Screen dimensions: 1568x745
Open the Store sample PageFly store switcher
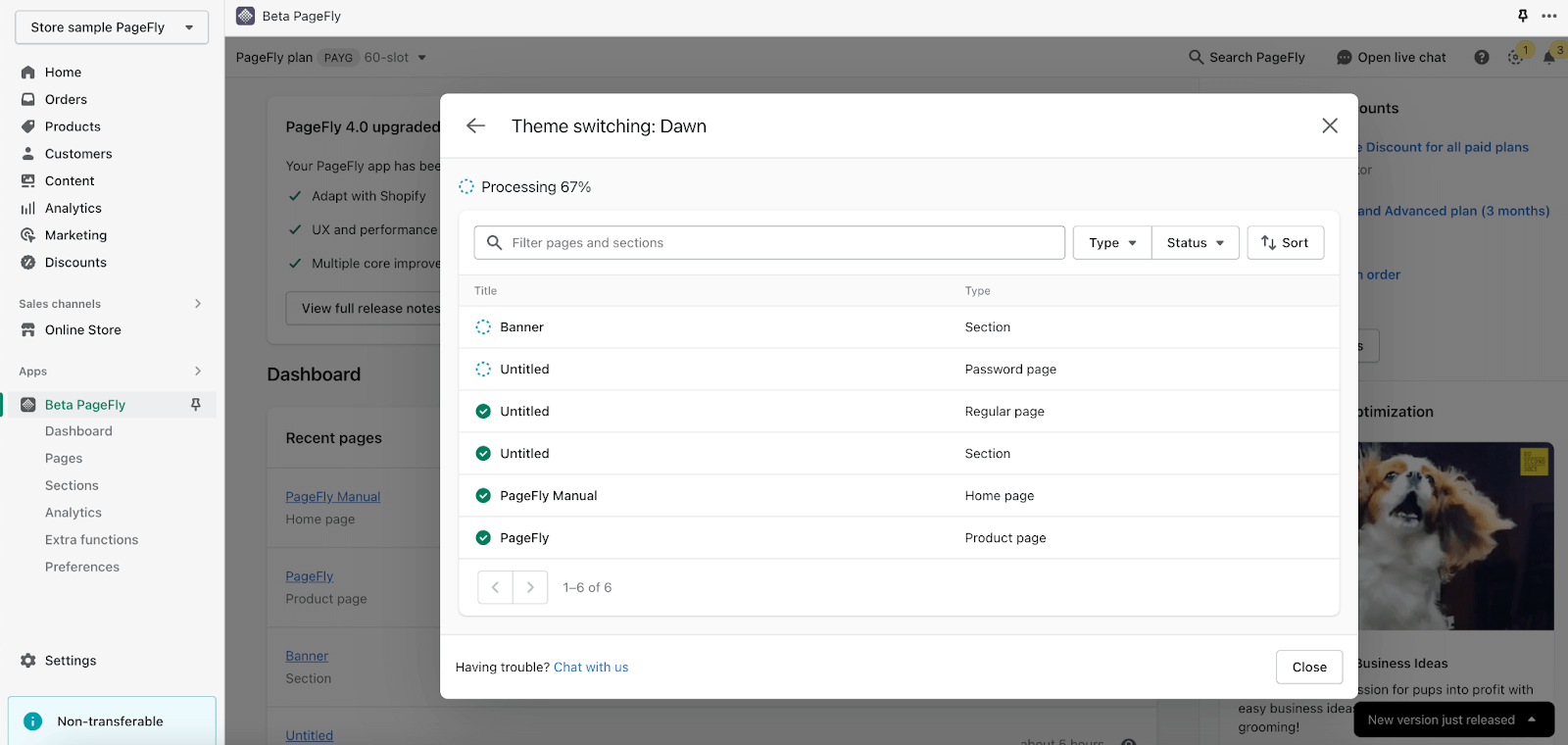click(x=112, y=27)
